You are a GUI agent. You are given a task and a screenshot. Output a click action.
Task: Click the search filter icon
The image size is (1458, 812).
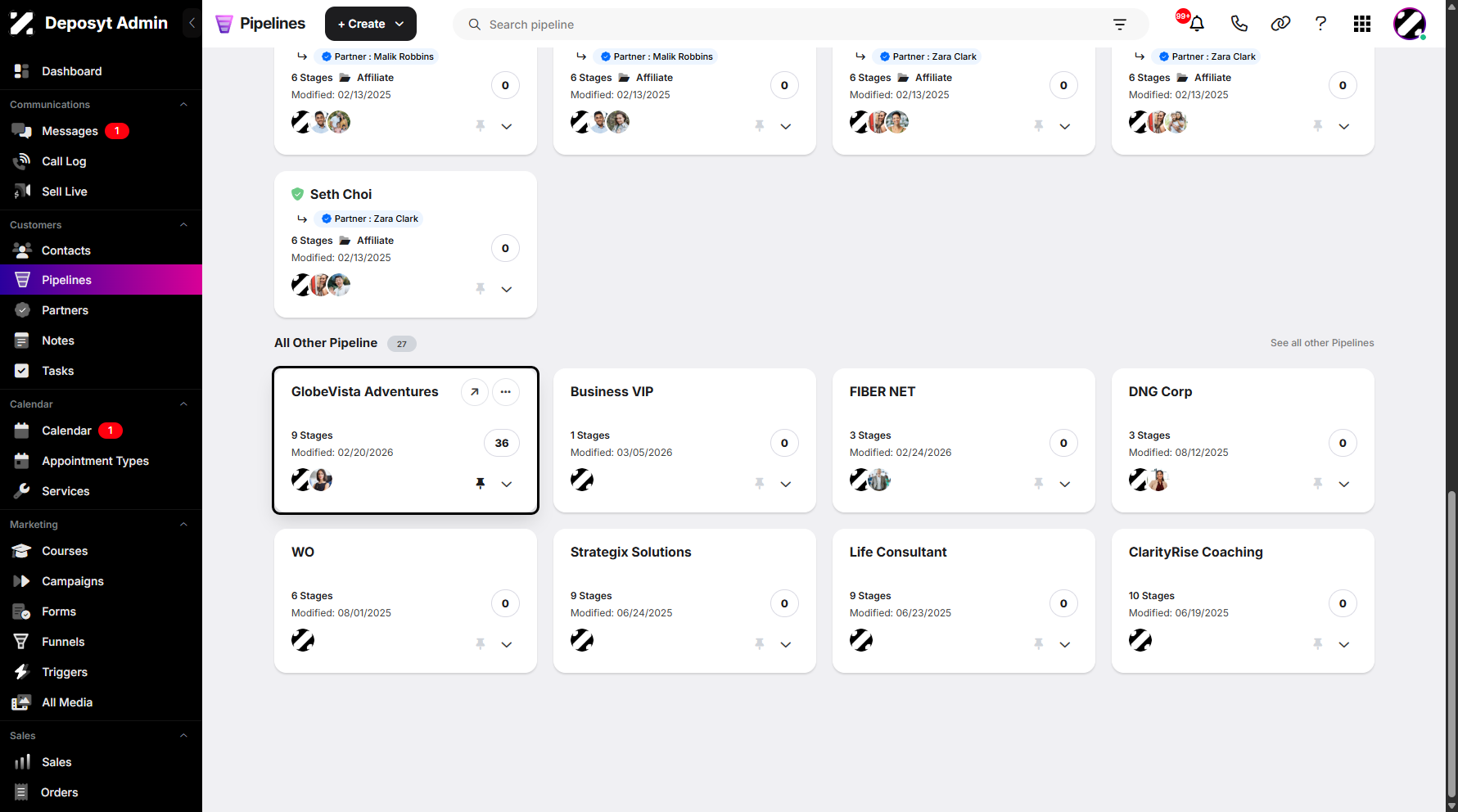pyautogui.click(x=1120, y=25)
